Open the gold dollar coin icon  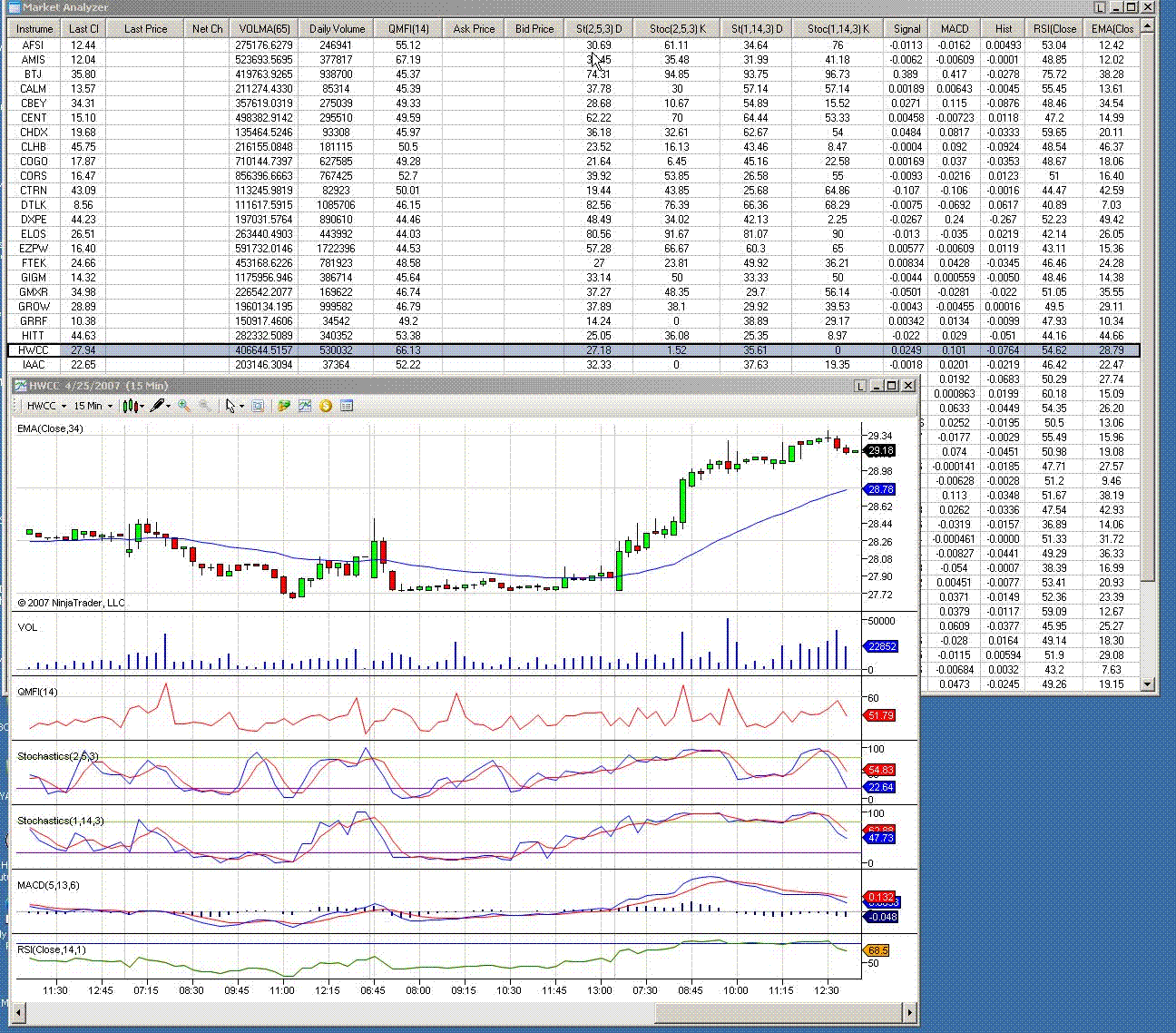pyautogui.click(x=326, y=406)
